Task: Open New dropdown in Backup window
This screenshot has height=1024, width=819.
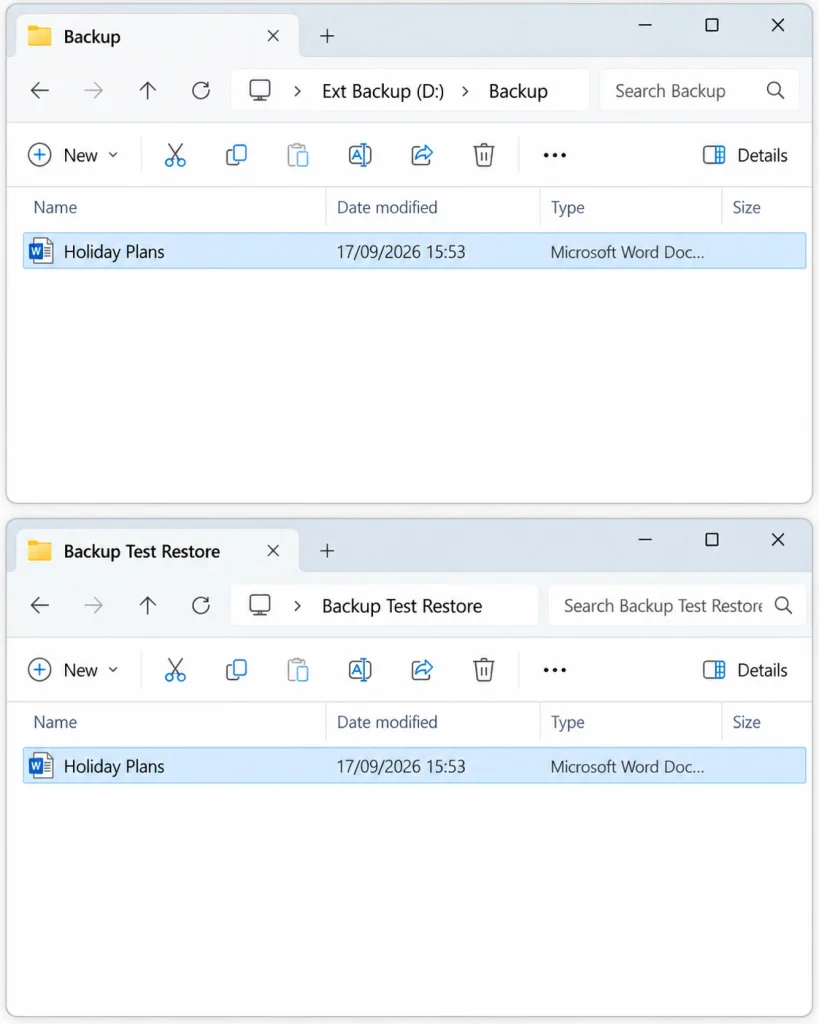Action: (x=73, y=155)
